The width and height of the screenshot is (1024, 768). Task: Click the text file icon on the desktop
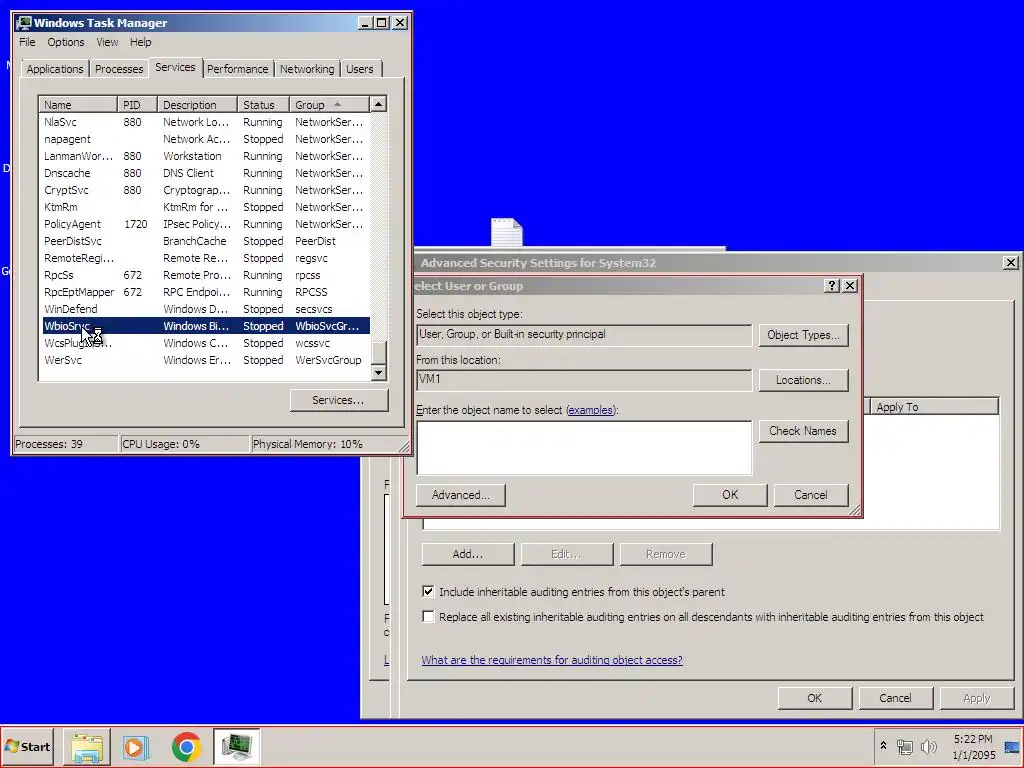pos(507,232)
